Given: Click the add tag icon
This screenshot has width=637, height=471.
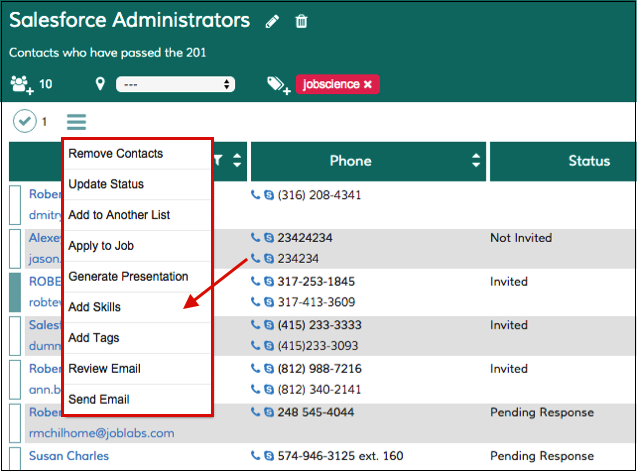Looking at the screenshot, I should tap(279, 85).
